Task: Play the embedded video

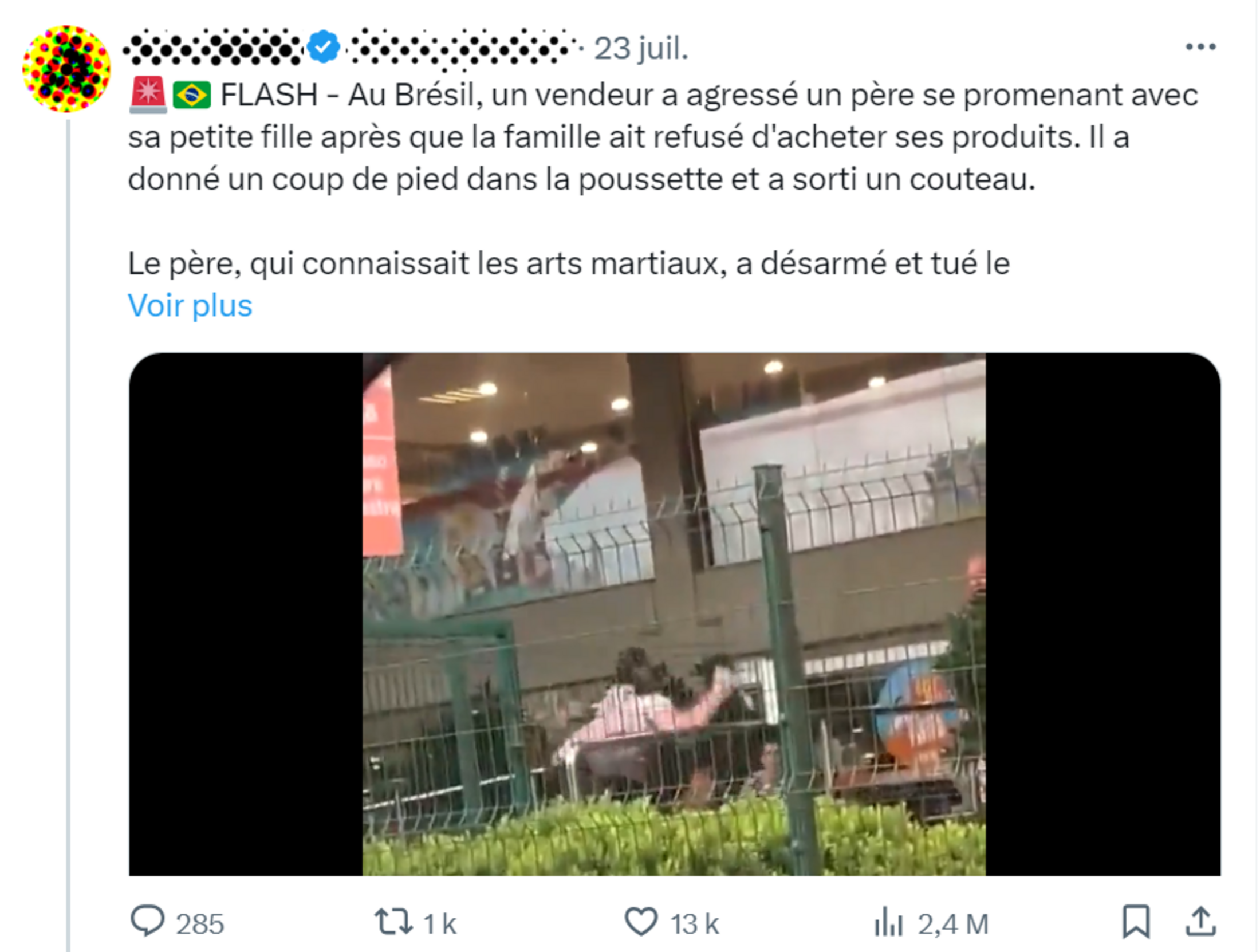Action: [x=674, y=614]
